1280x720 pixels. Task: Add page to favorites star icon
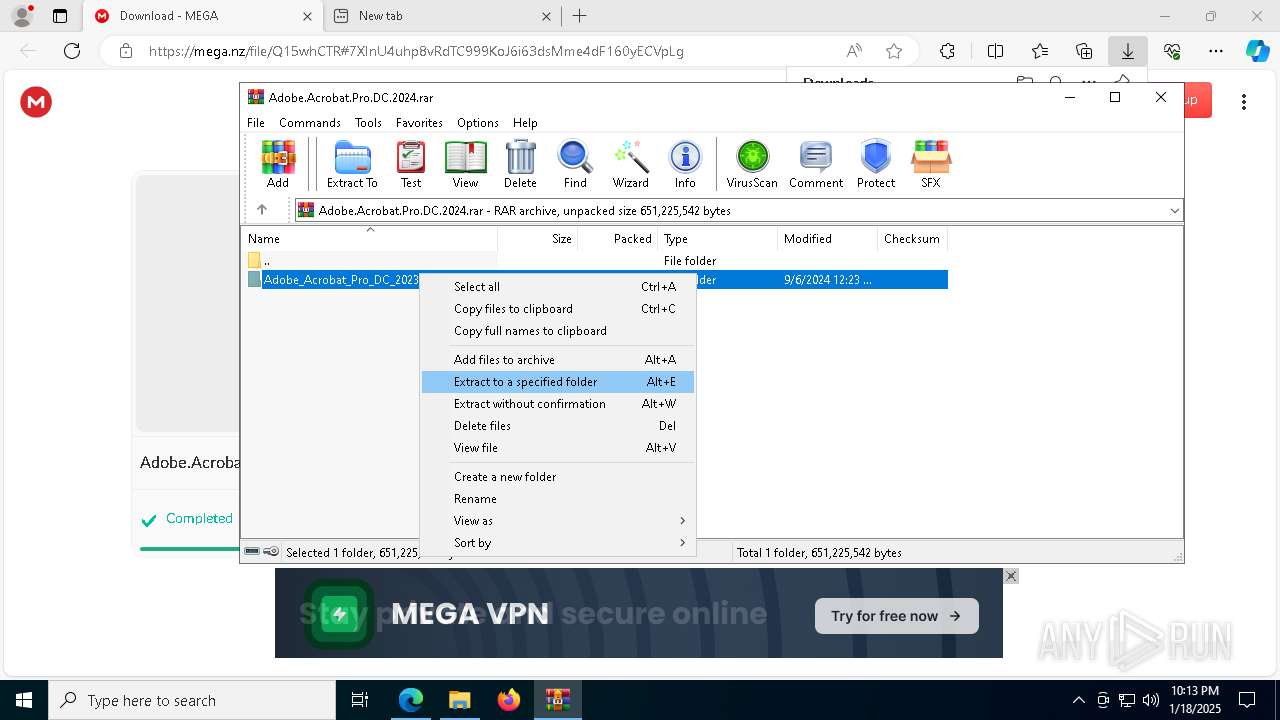point(894,51)
